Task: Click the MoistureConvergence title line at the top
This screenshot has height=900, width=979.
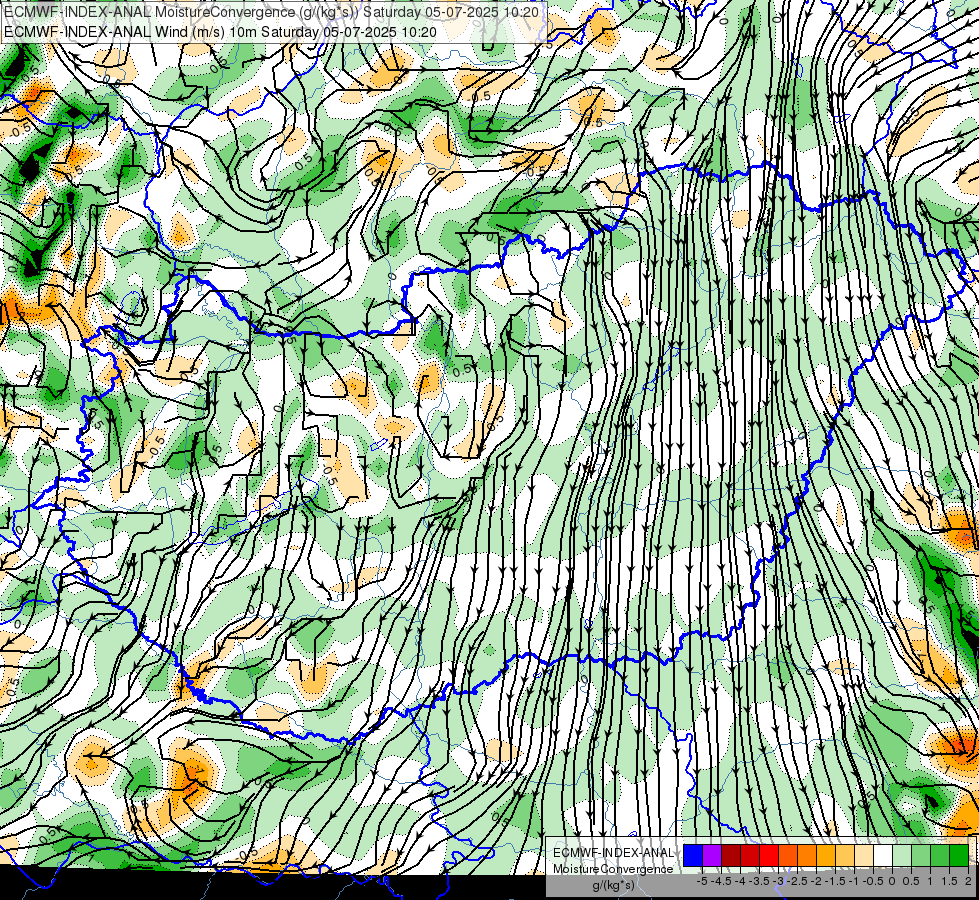Action: [x=272, y=12]
